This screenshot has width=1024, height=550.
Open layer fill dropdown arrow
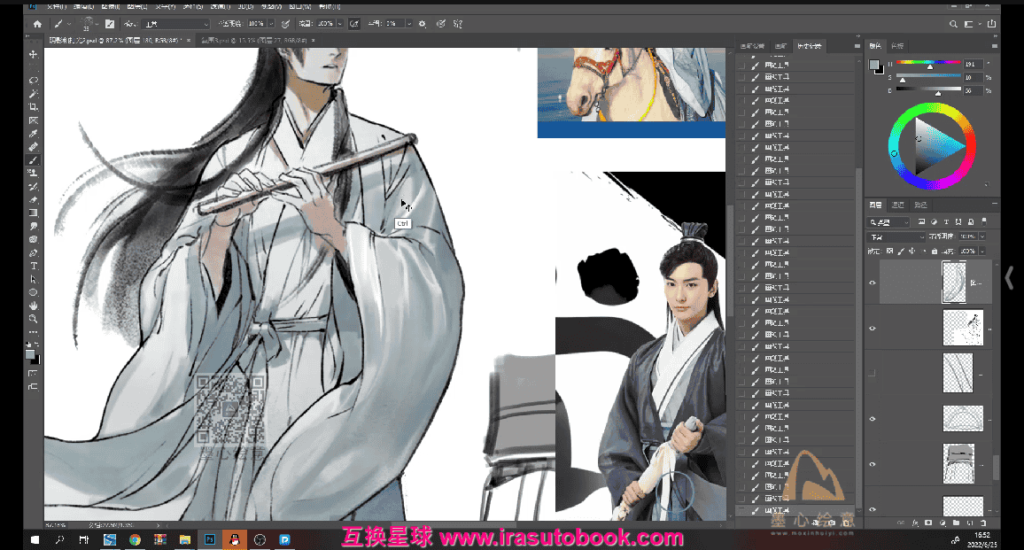pyautogui.click(x=982, y=251)
